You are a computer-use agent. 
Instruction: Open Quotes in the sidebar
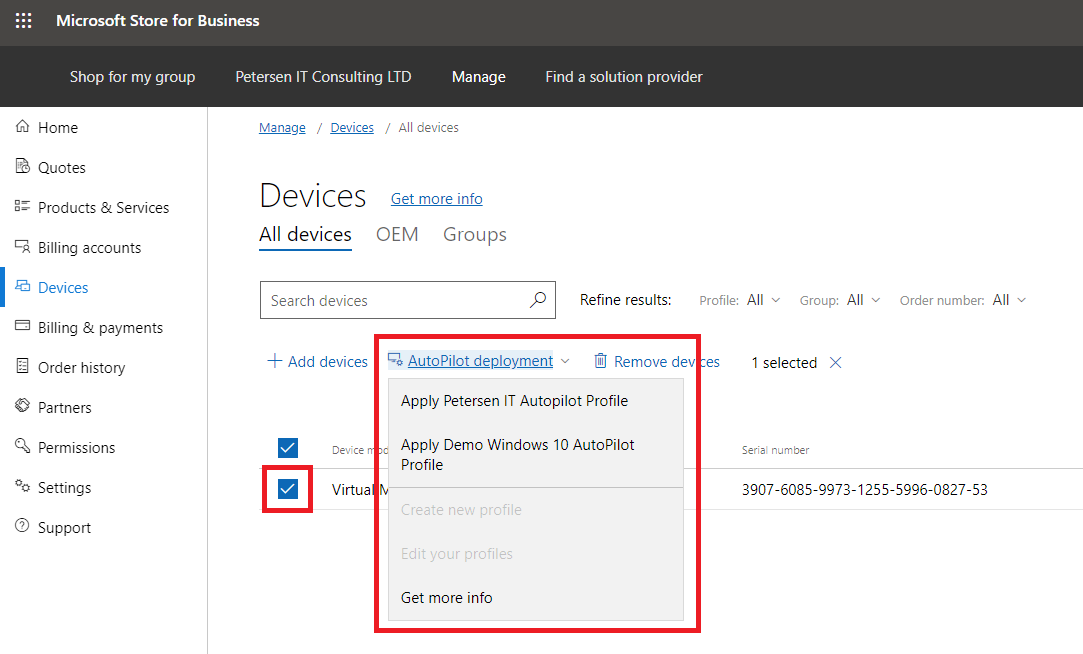coord(61,168)
